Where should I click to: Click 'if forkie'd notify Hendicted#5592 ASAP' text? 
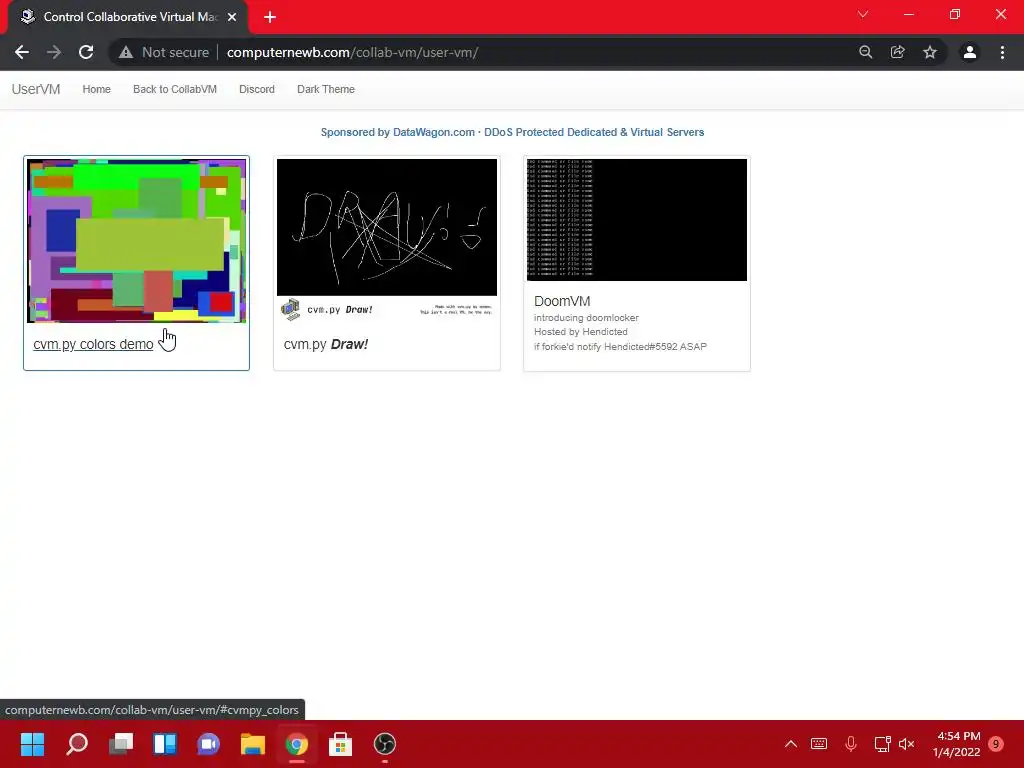coord(620,347)
